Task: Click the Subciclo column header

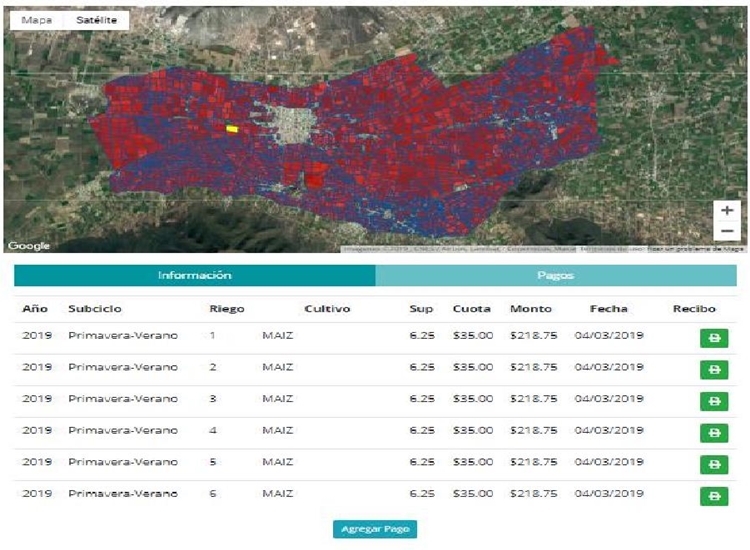Action: [x=95, y=309]
